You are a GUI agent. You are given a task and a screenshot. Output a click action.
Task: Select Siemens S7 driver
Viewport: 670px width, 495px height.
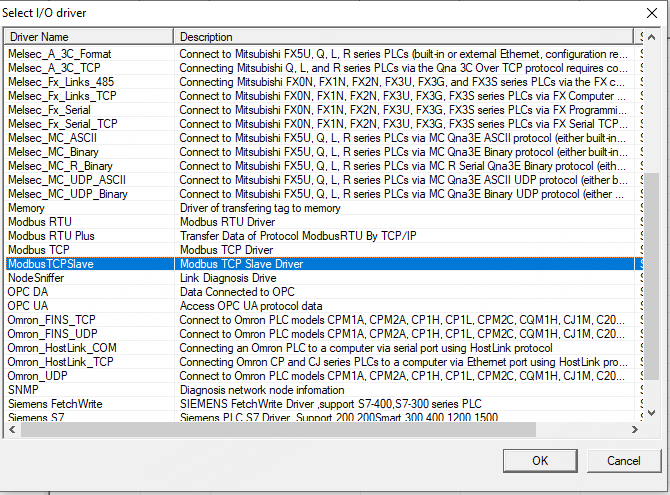36,417
